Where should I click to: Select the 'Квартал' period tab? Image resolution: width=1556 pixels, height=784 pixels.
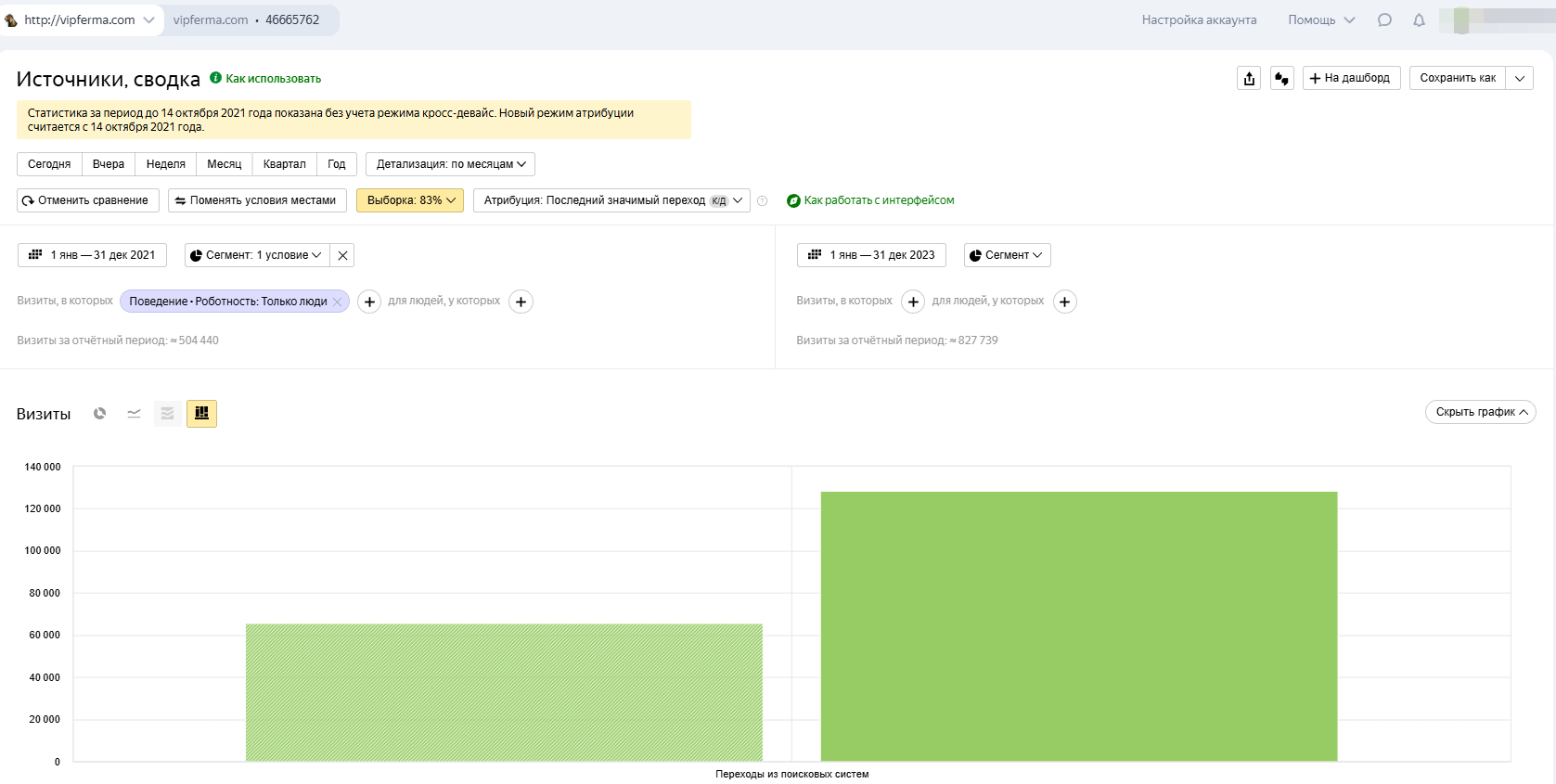(284, 164)
